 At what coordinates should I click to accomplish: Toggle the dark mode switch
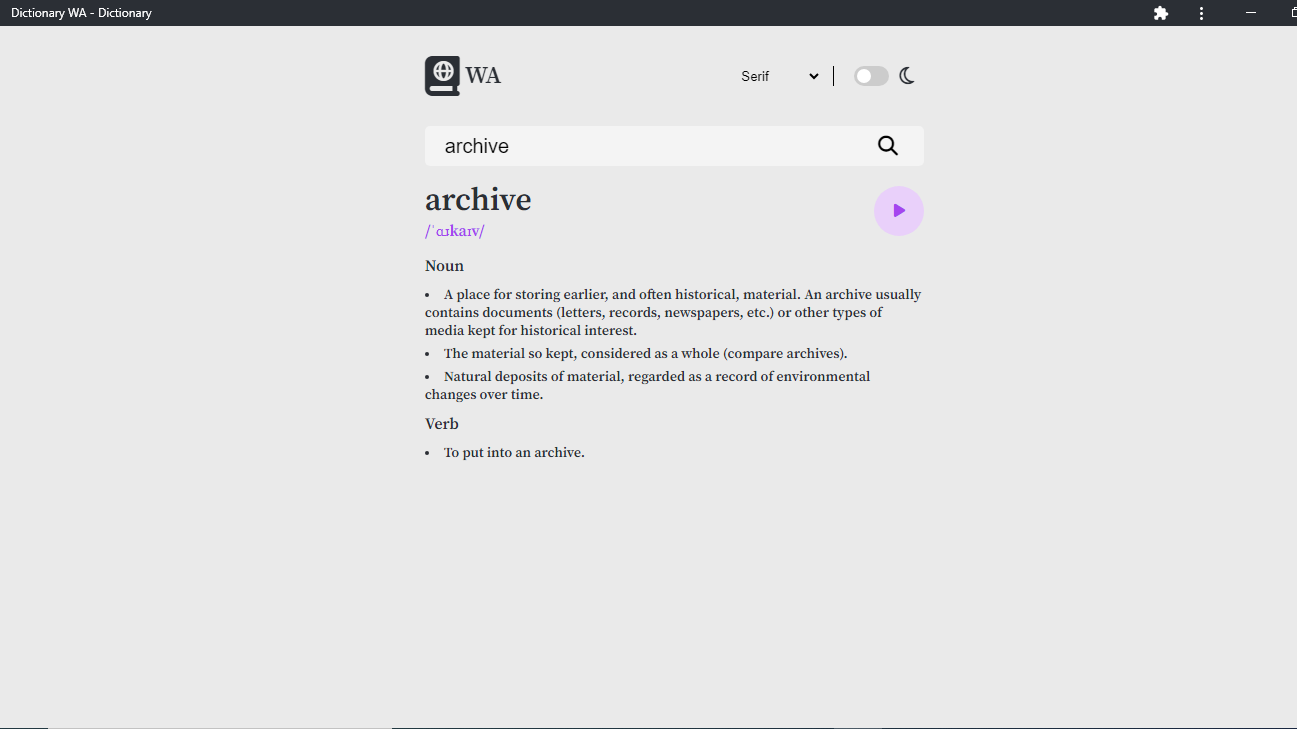(x=871, y=76)
